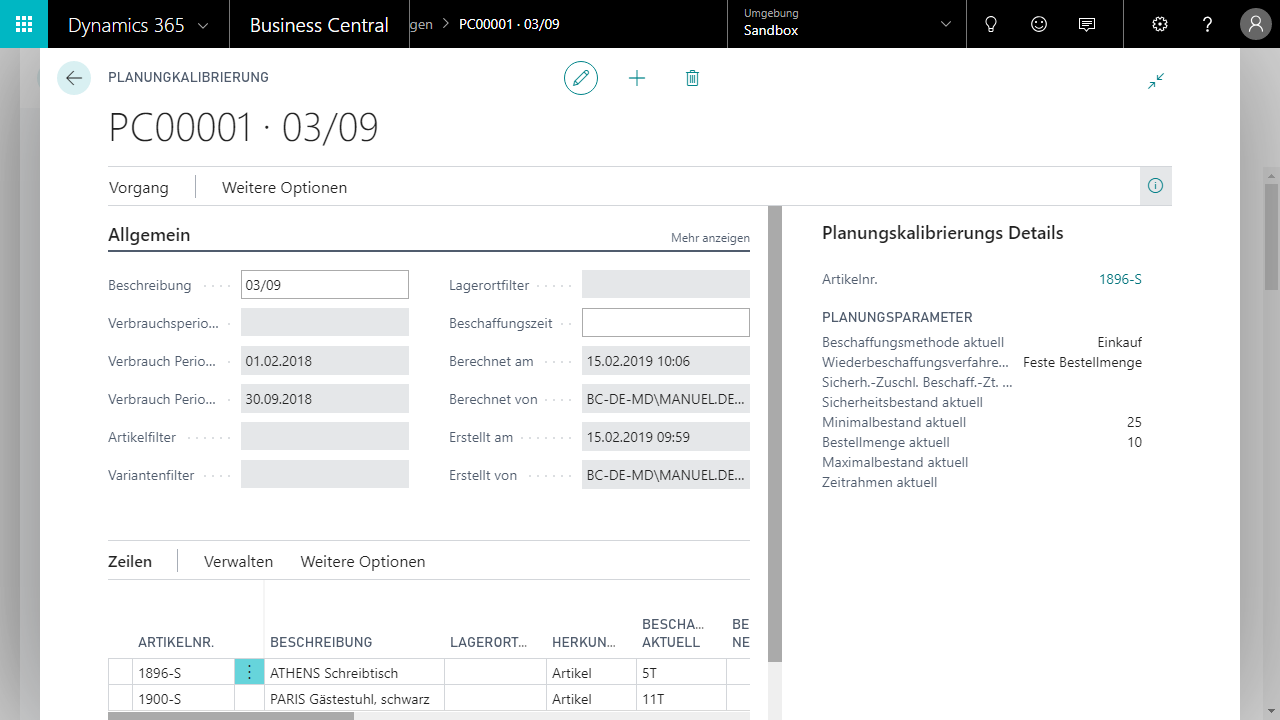Click the lightbulb search icon

tap(991, 24)
